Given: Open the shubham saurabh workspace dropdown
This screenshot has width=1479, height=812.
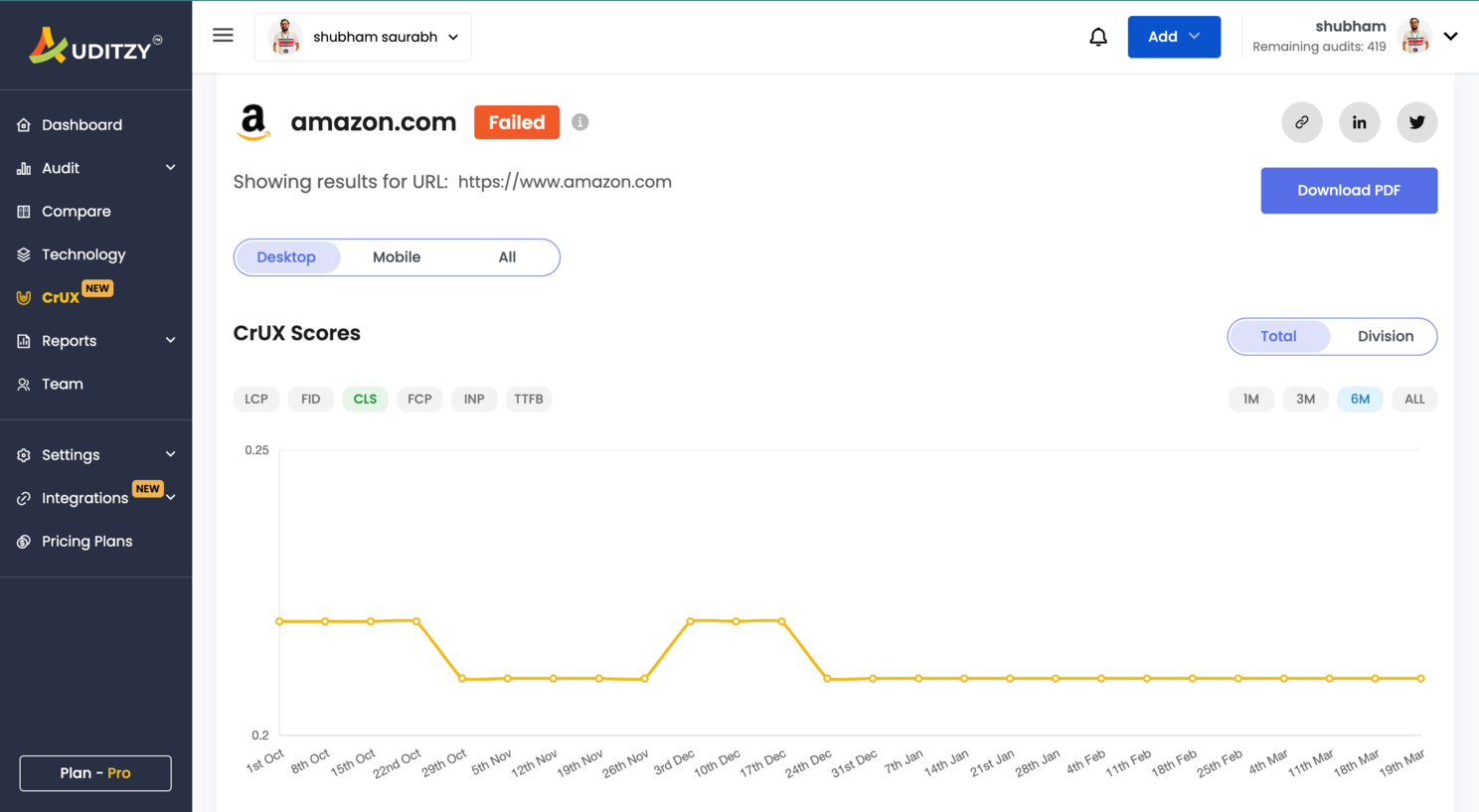Looking at the screenshot, I should click(x=363, y=37).
